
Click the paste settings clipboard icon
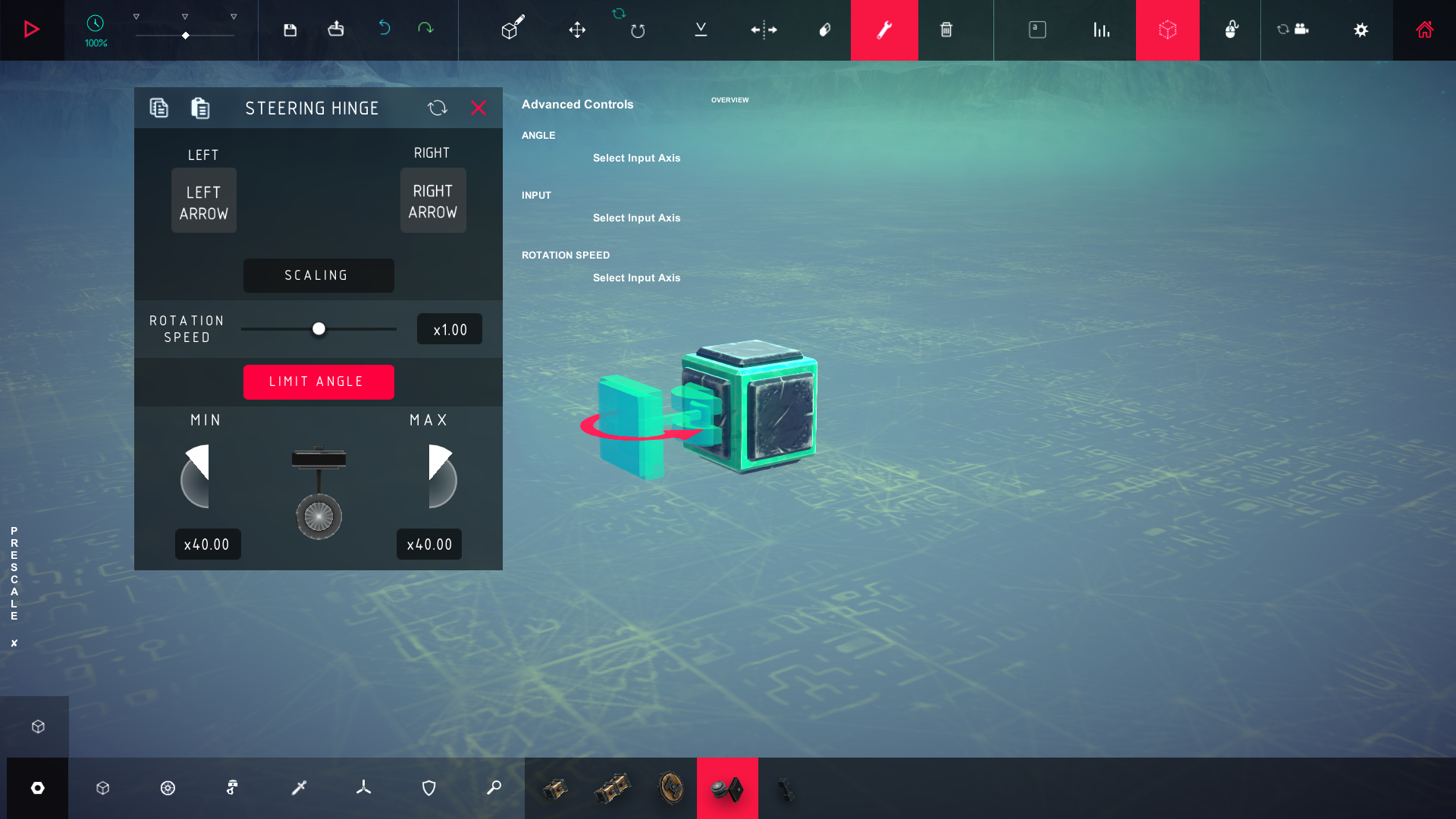200,108
